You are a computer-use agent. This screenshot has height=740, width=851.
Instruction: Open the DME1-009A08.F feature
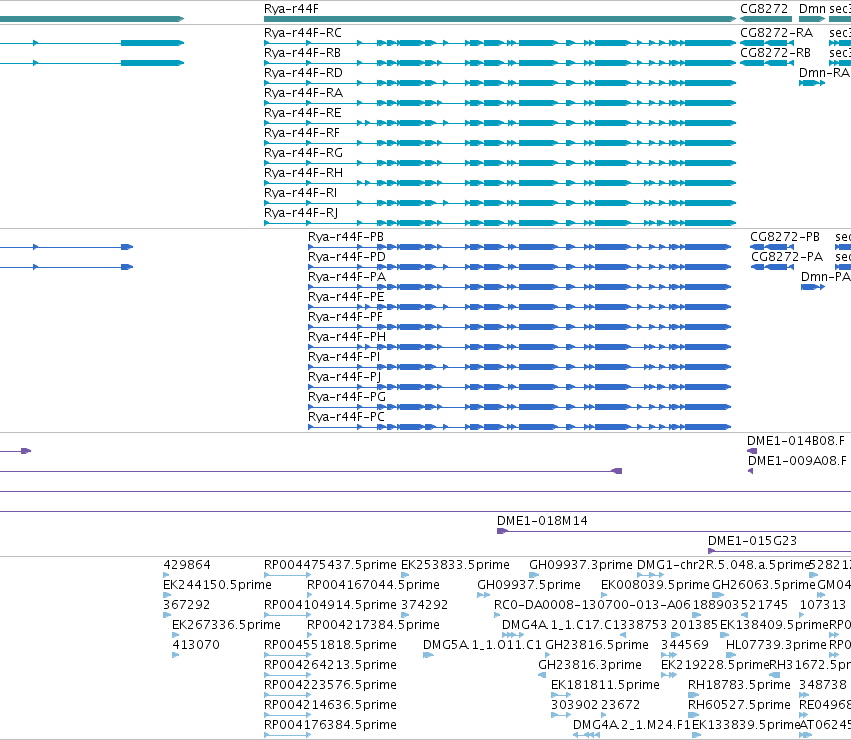click(x=797, y=461)
